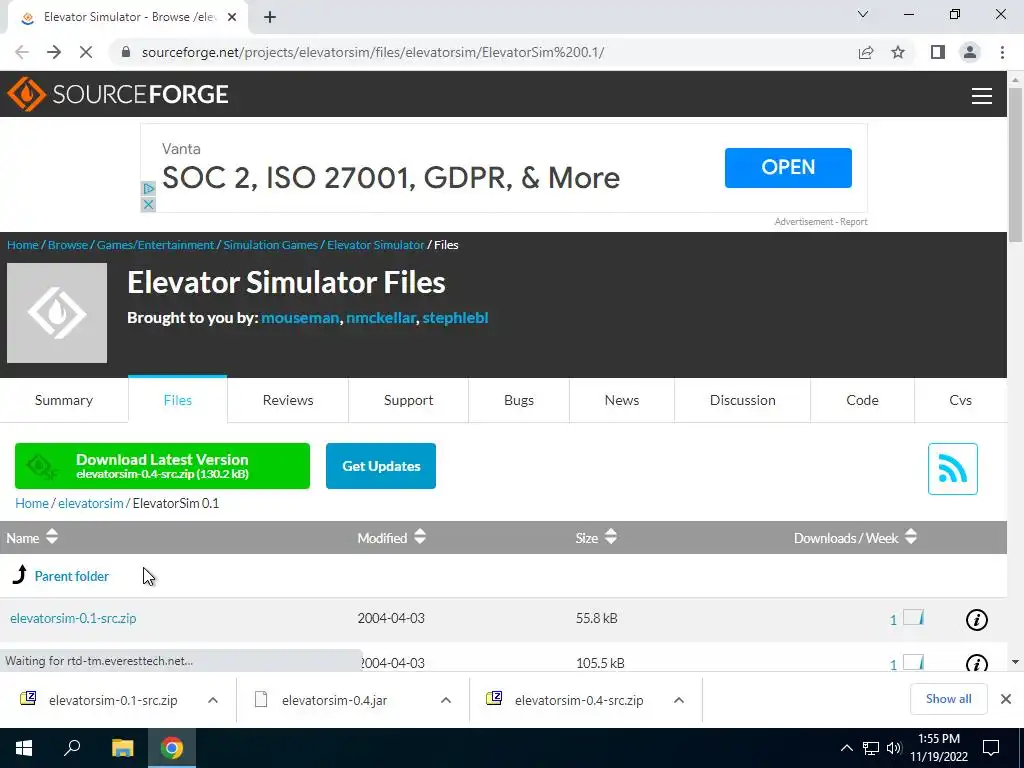Viewport: 1024px width, 768px height.
Task: Open the browser side panel
Action: (x=938, y=52)
